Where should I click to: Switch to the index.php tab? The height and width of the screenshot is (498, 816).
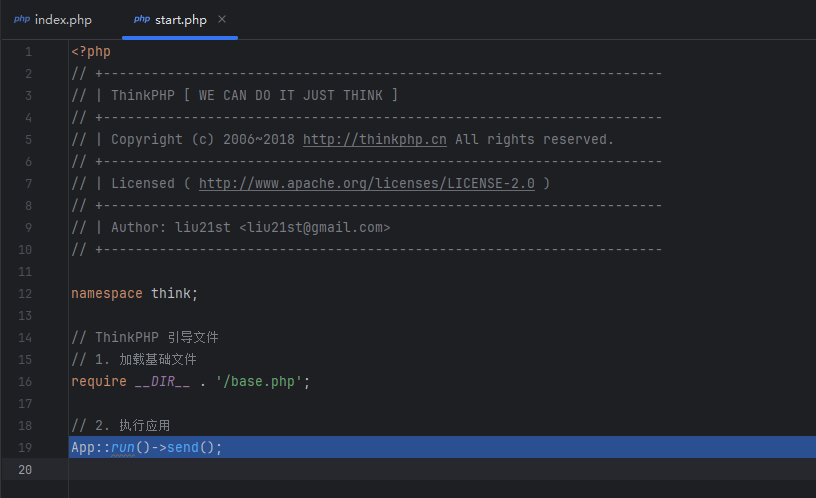pyautogui.click(x=53, y=20)
